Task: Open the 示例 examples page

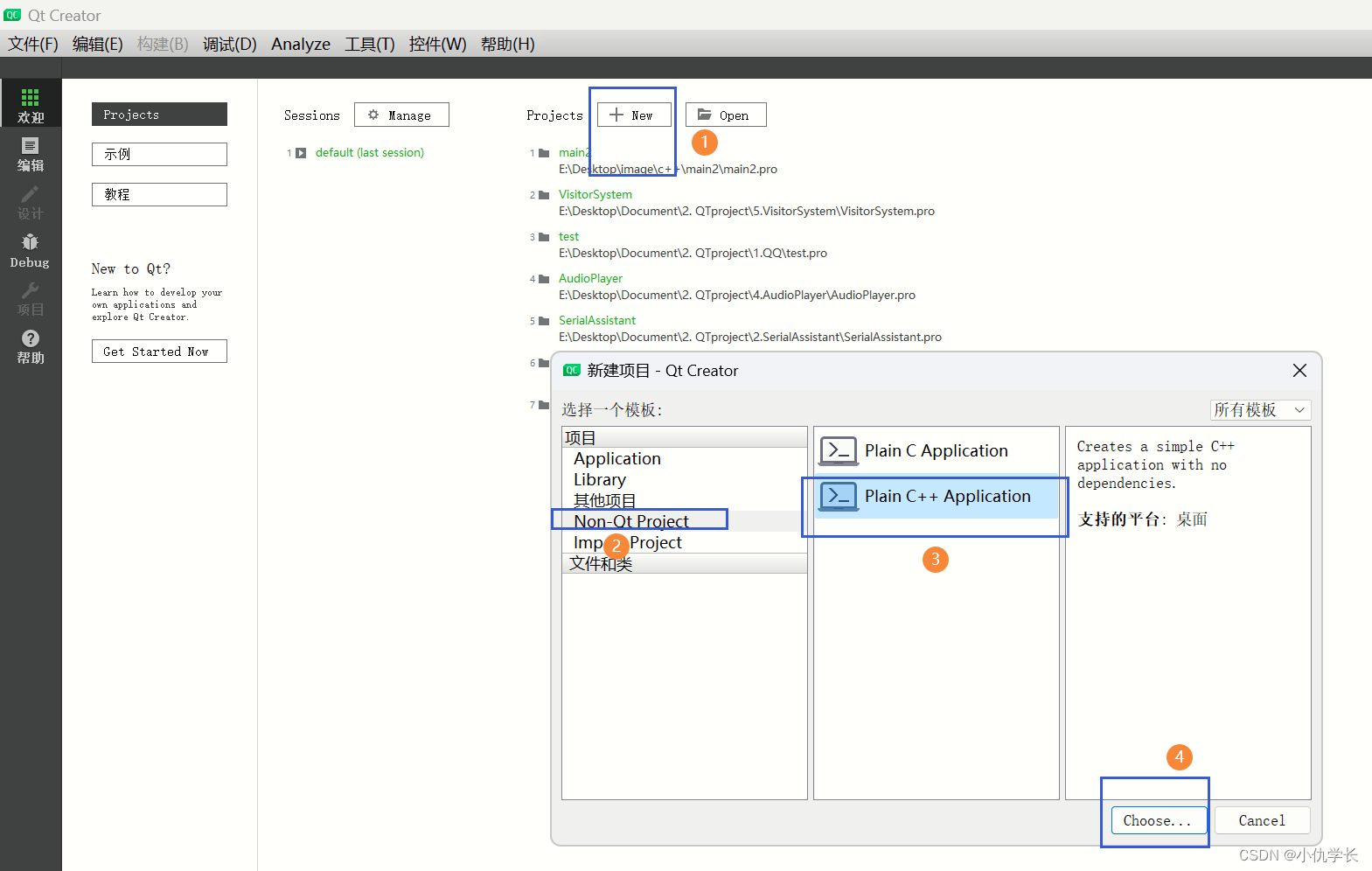Action: (x=159, y=154)
